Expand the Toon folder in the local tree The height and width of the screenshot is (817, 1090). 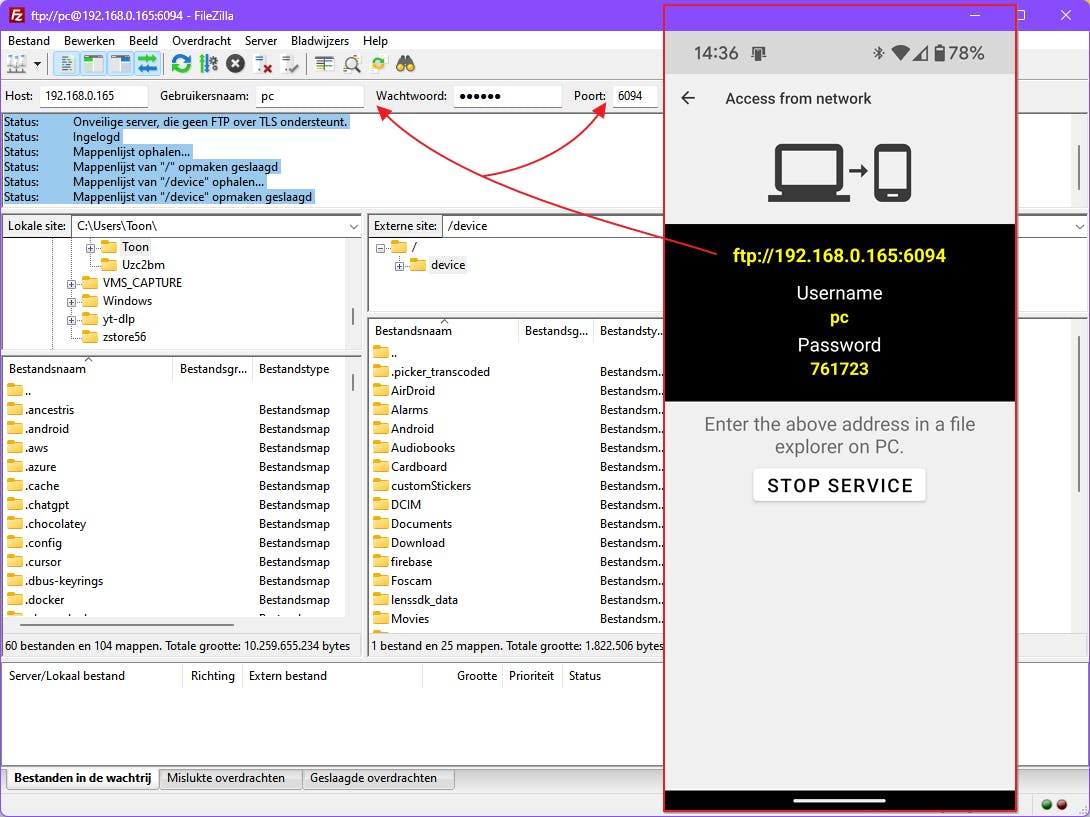pyautogui.click(x=90, y=248)
